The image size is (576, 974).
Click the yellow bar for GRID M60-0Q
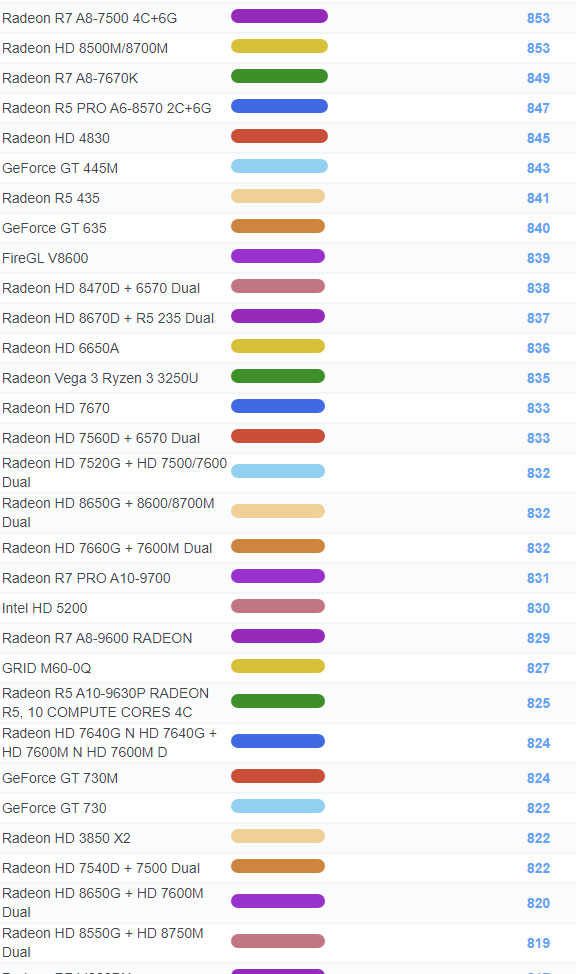pos(278,666)
